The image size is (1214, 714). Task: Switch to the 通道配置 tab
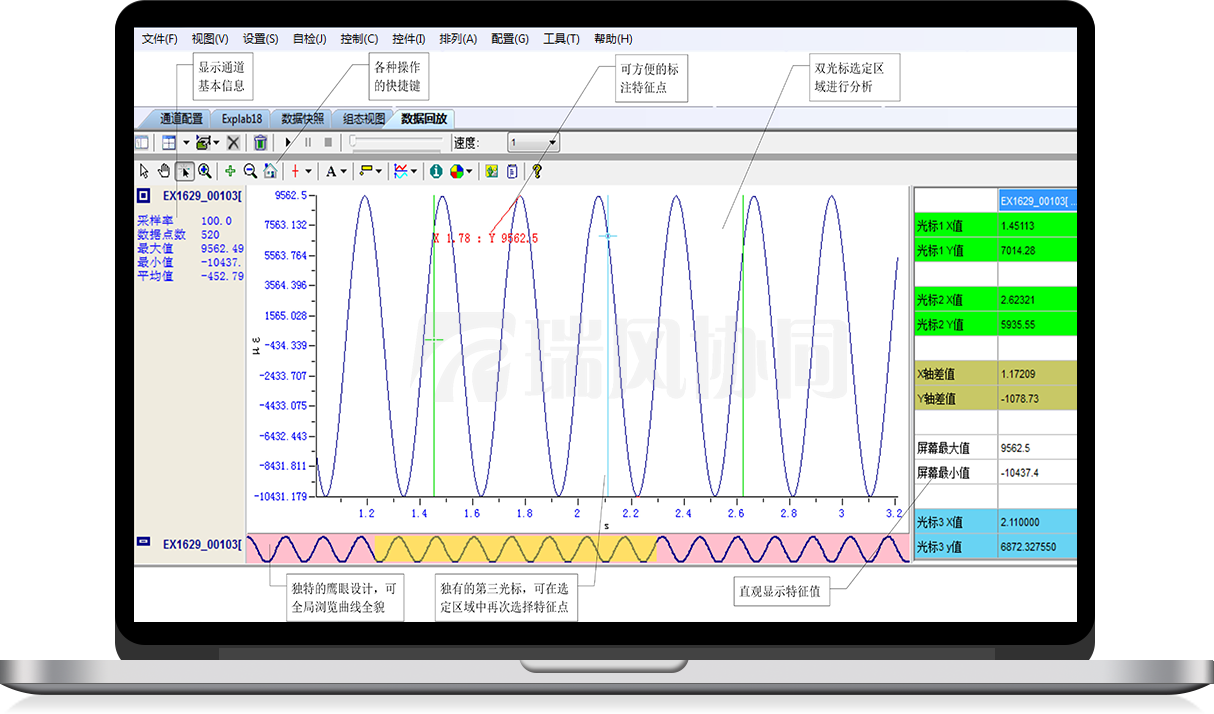181,118
